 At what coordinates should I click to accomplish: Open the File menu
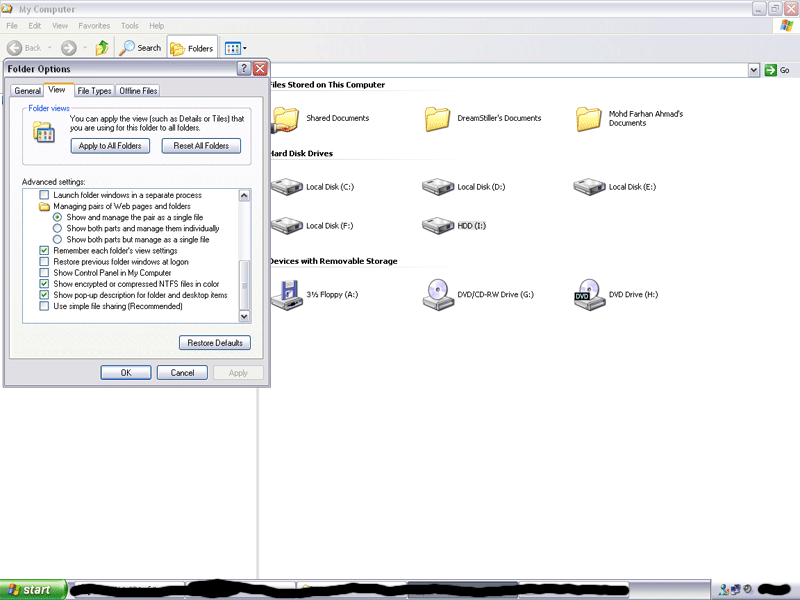[12, 26]
